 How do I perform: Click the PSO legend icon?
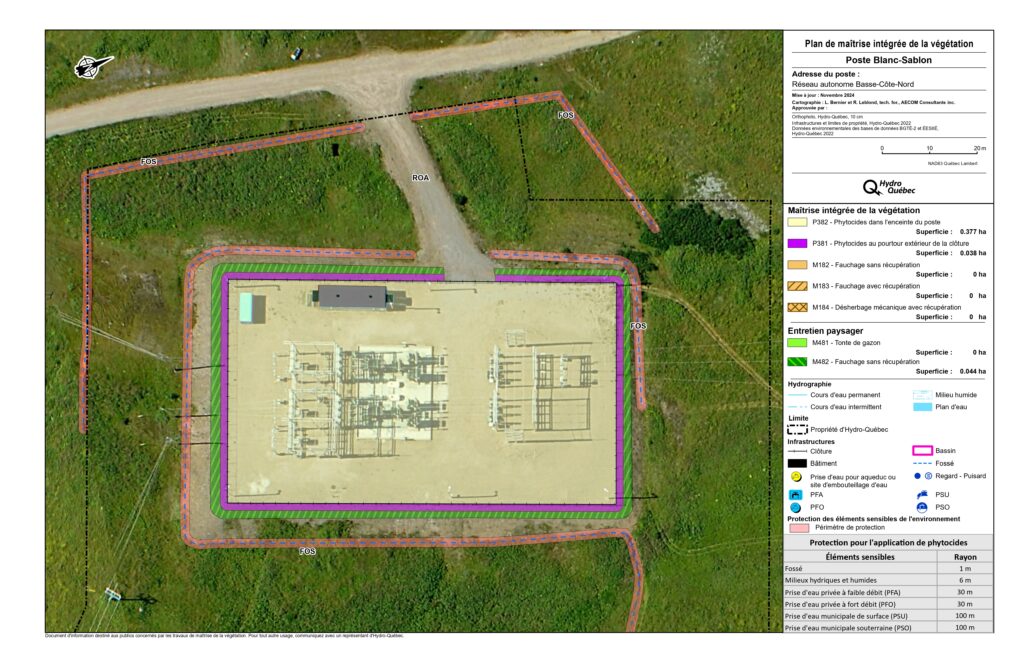(x=922, y=508)
